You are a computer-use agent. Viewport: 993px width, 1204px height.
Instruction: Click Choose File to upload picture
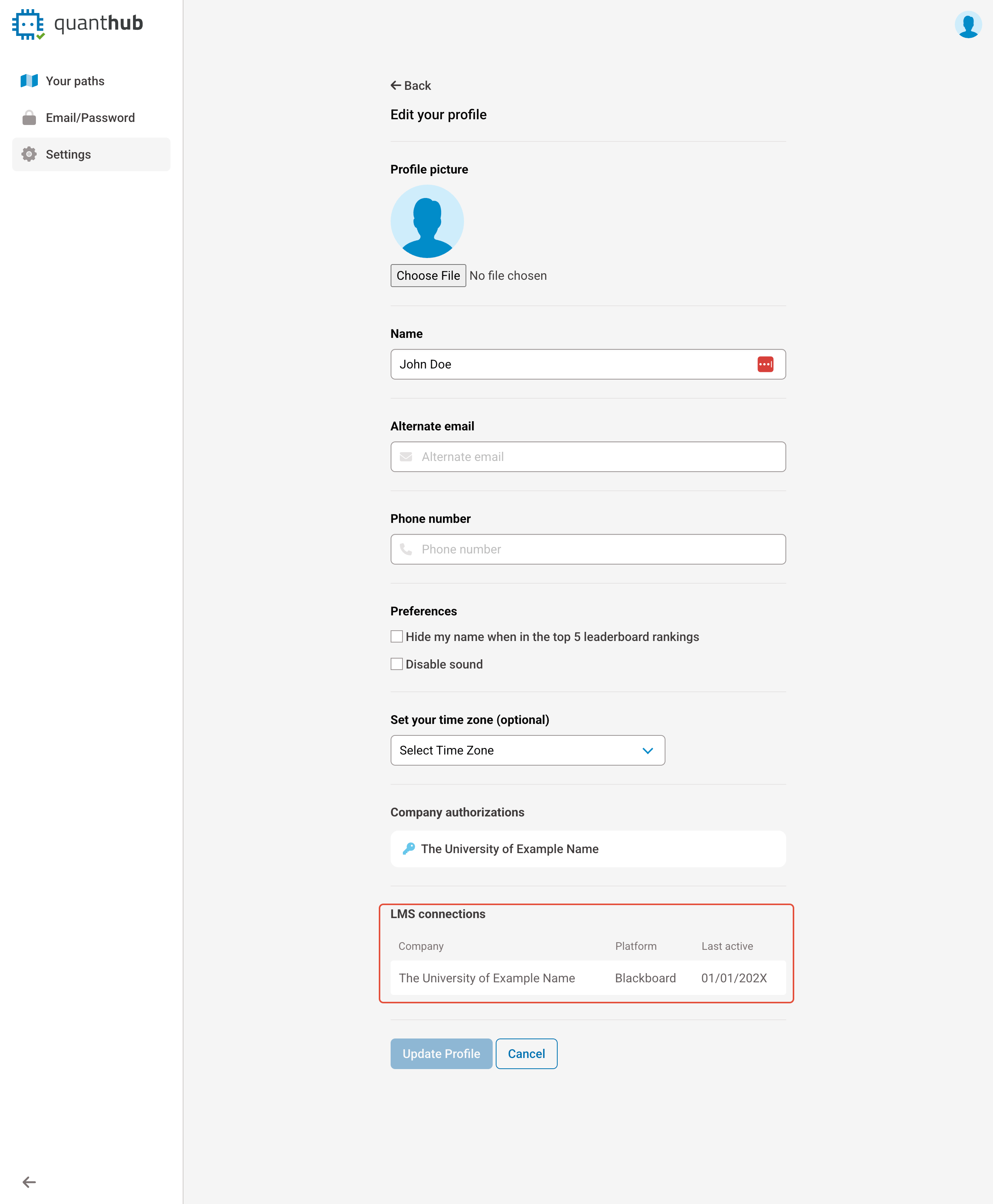tap(428, 276)
